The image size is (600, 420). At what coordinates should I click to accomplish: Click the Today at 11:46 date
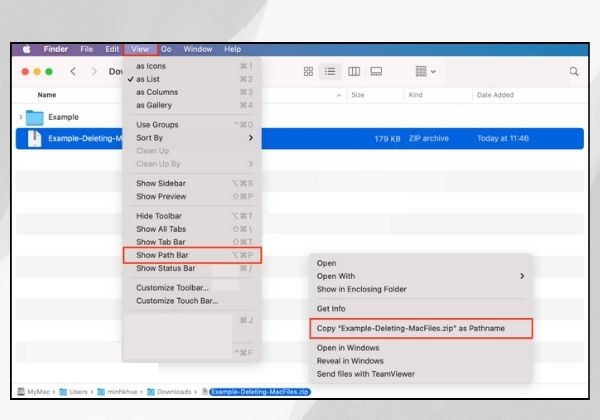502,138
